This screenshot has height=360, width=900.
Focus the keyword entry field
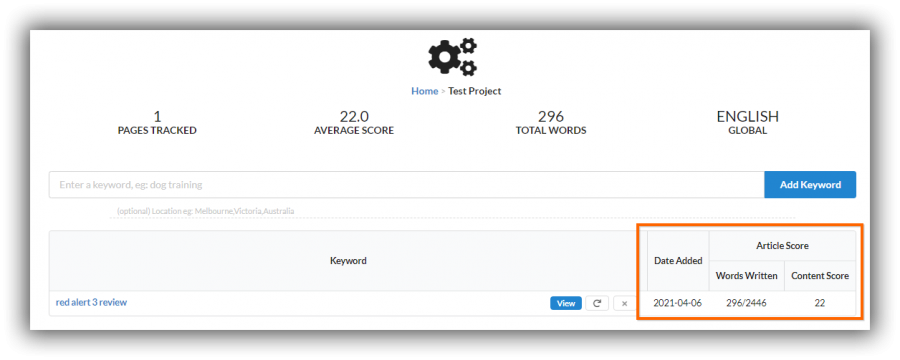(x=406, y=185)
